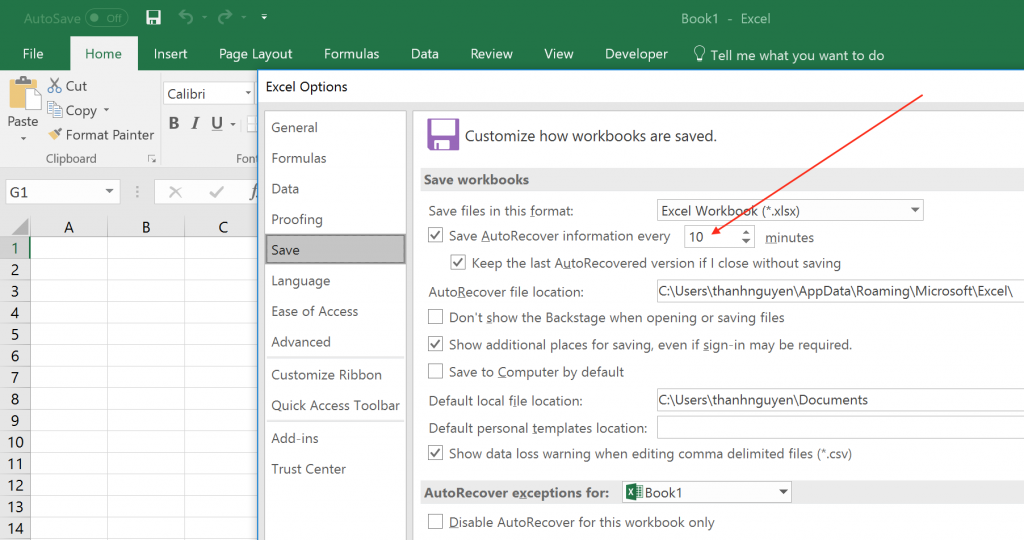This screenshot has height=540, width=1024.
Task: Select column A header
Action: tap(69, 227)
